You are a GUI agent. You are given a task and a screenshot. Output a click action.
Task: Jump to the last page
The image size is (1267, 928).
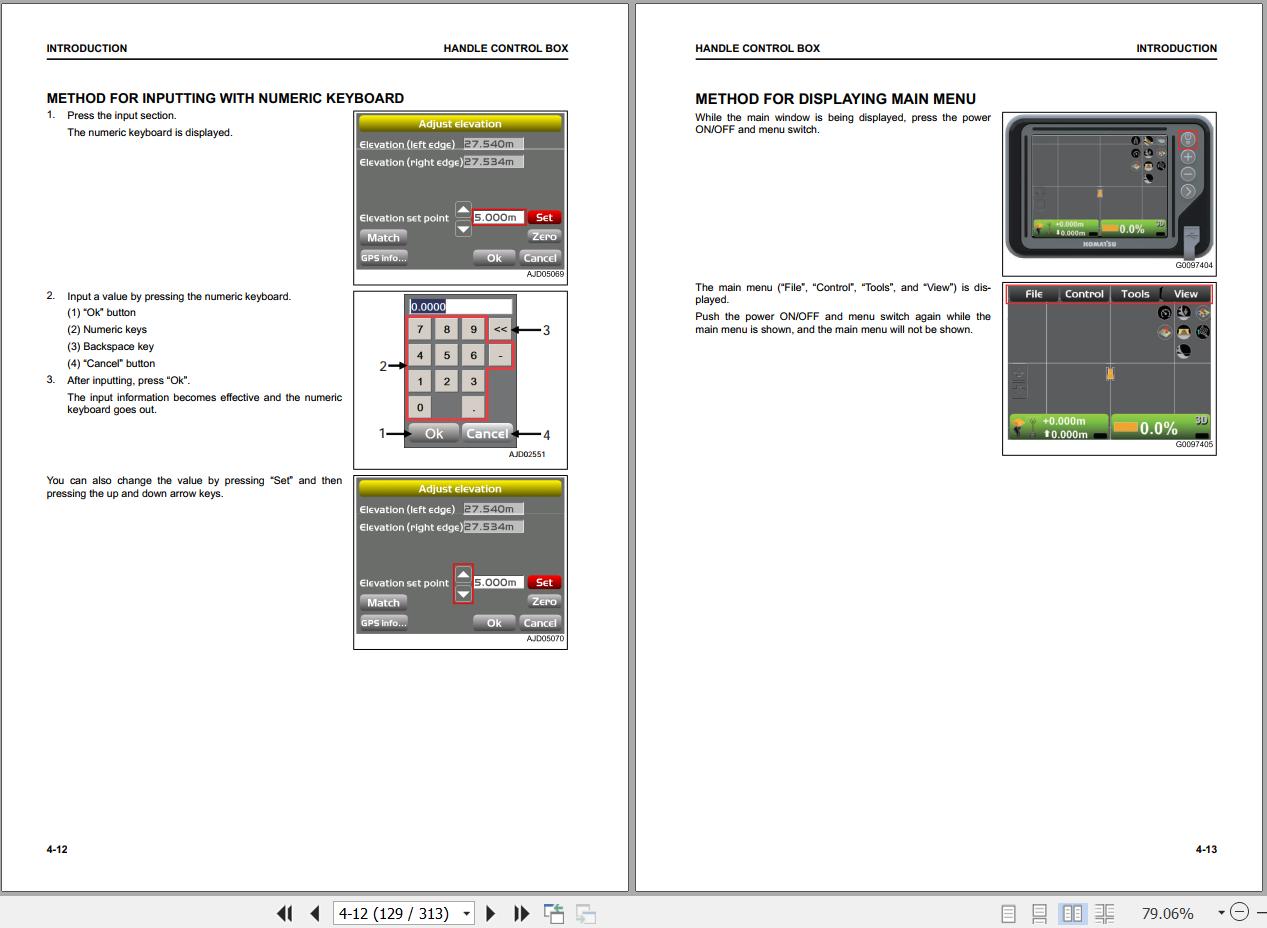[521, 913]
